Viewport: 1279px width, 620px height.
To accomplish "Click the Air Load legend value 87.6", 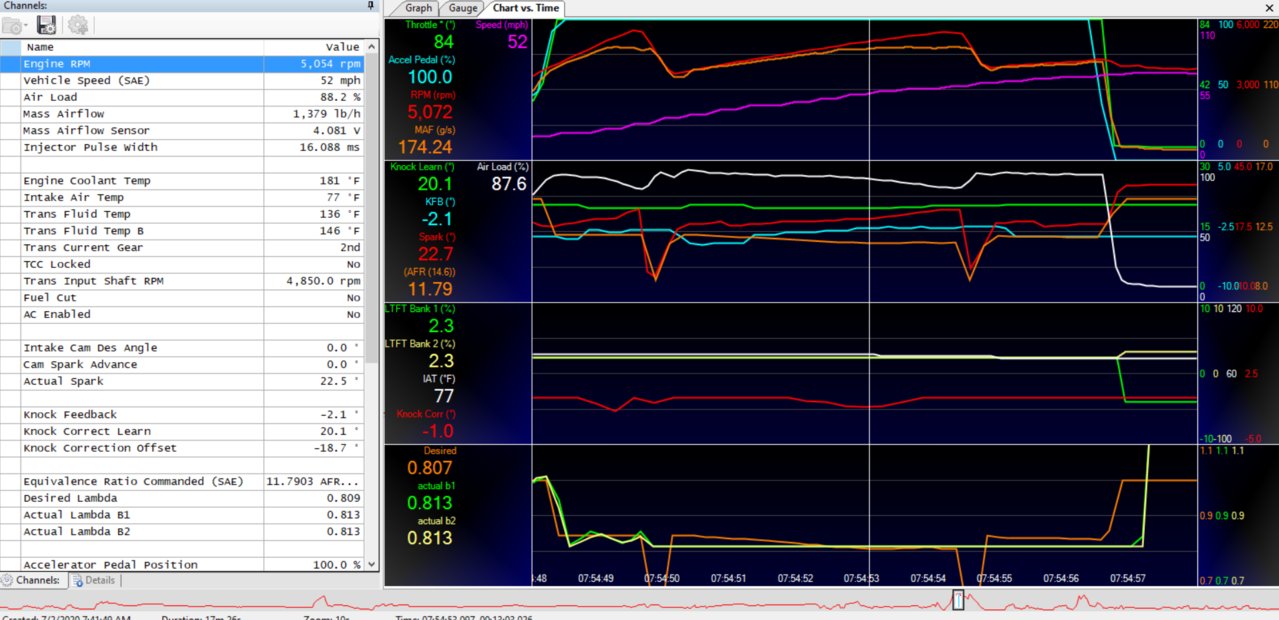I will [509, 184].
